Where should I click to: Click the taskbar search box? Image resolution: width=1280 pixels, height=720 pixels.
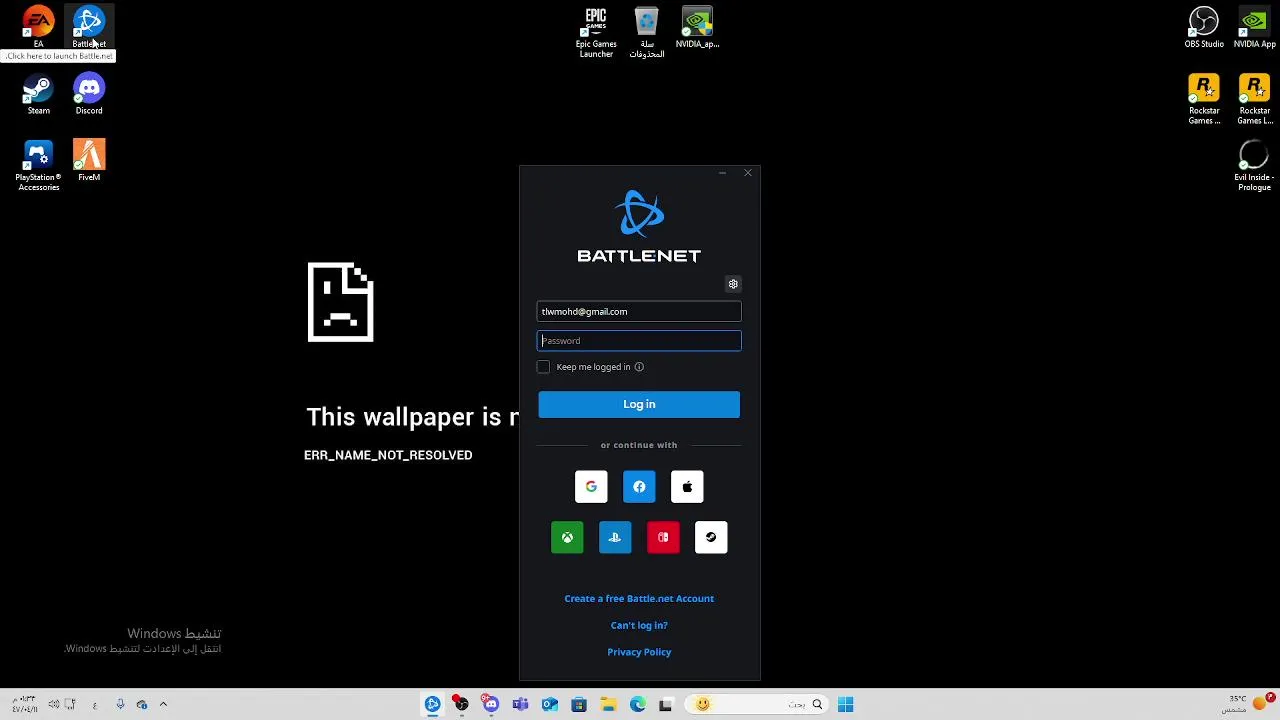tap(757, 705)
